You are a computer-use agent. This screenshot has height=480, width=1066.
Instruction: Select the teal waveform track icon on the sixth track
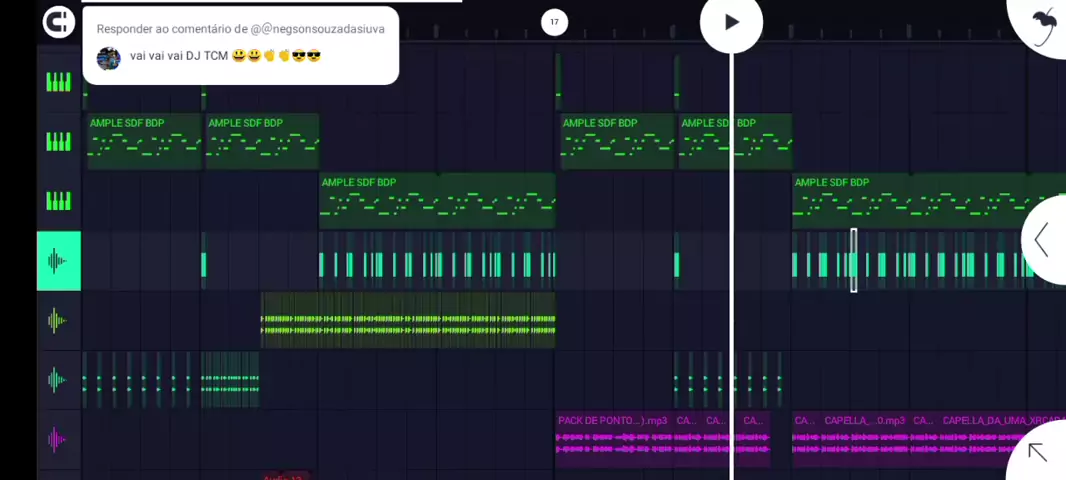[59, 380]
